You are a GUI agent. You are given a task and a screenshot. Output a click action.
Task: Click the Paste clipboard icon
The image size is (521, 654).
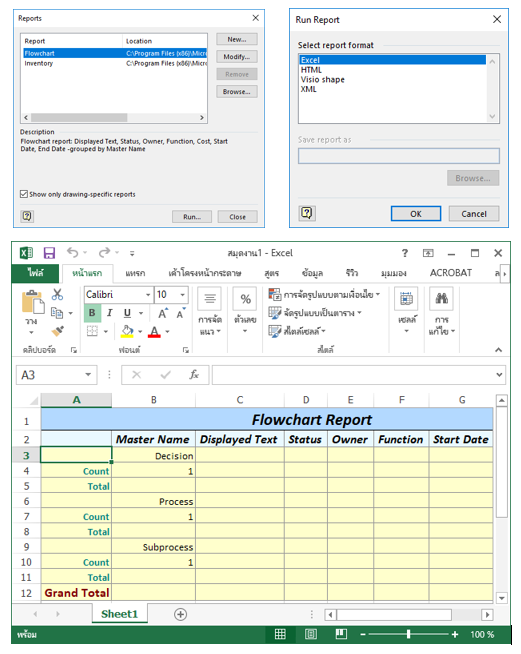[x=33, y=302]
